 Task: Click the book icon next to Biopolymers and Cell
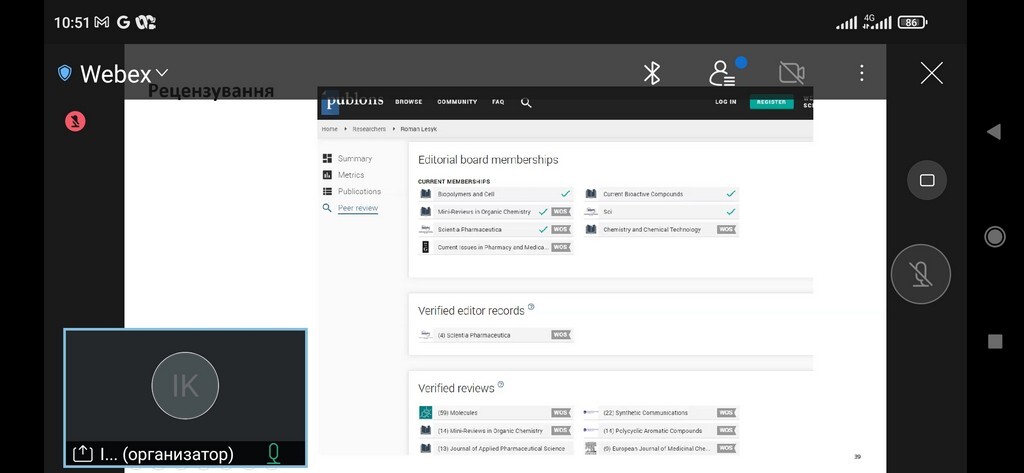pos(426,194)
